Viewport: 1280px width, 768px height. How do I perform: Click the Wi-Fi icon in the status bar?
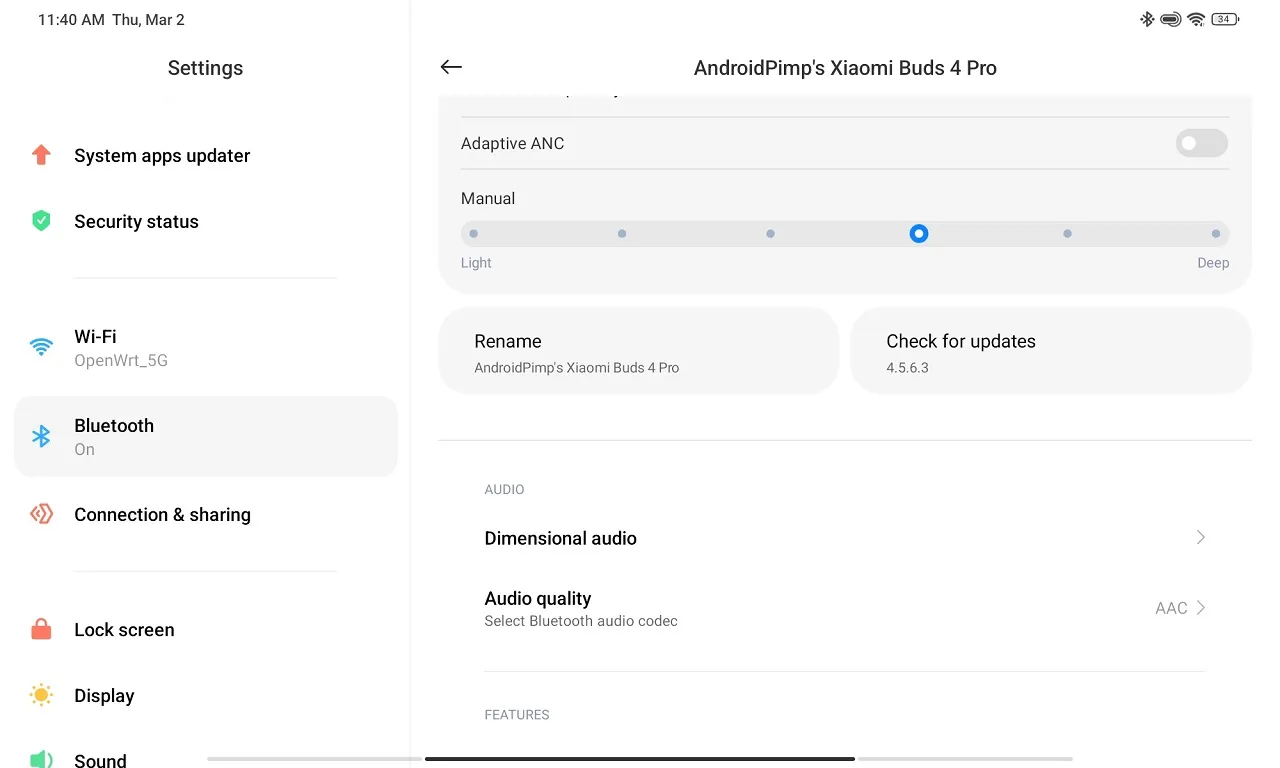point(1196,18)
